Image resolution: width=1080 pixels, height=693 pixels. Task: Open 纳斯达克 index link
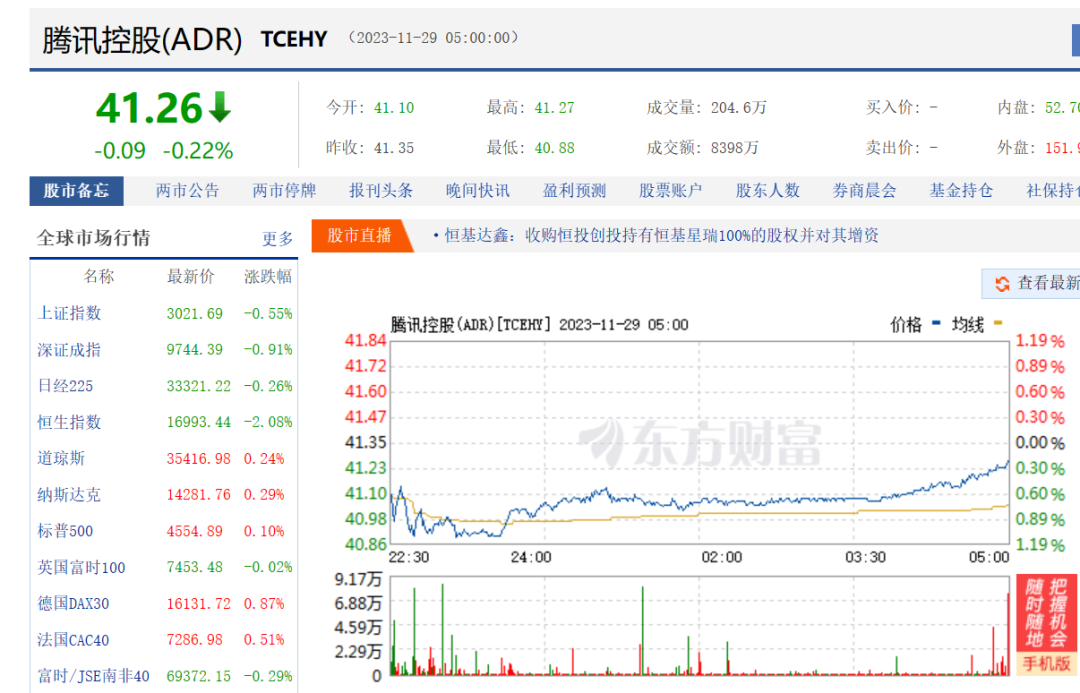coord(69,495)
